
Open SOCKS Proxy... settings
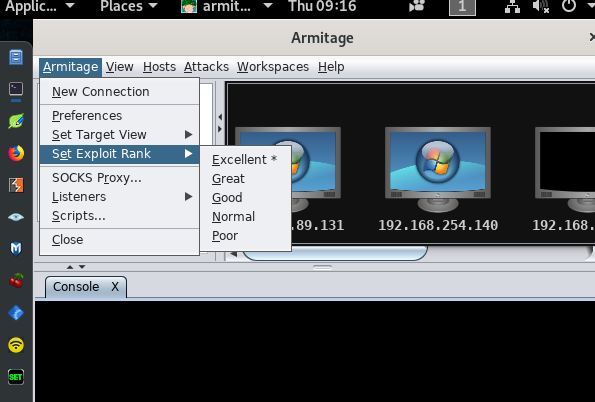tap(120, 178)
